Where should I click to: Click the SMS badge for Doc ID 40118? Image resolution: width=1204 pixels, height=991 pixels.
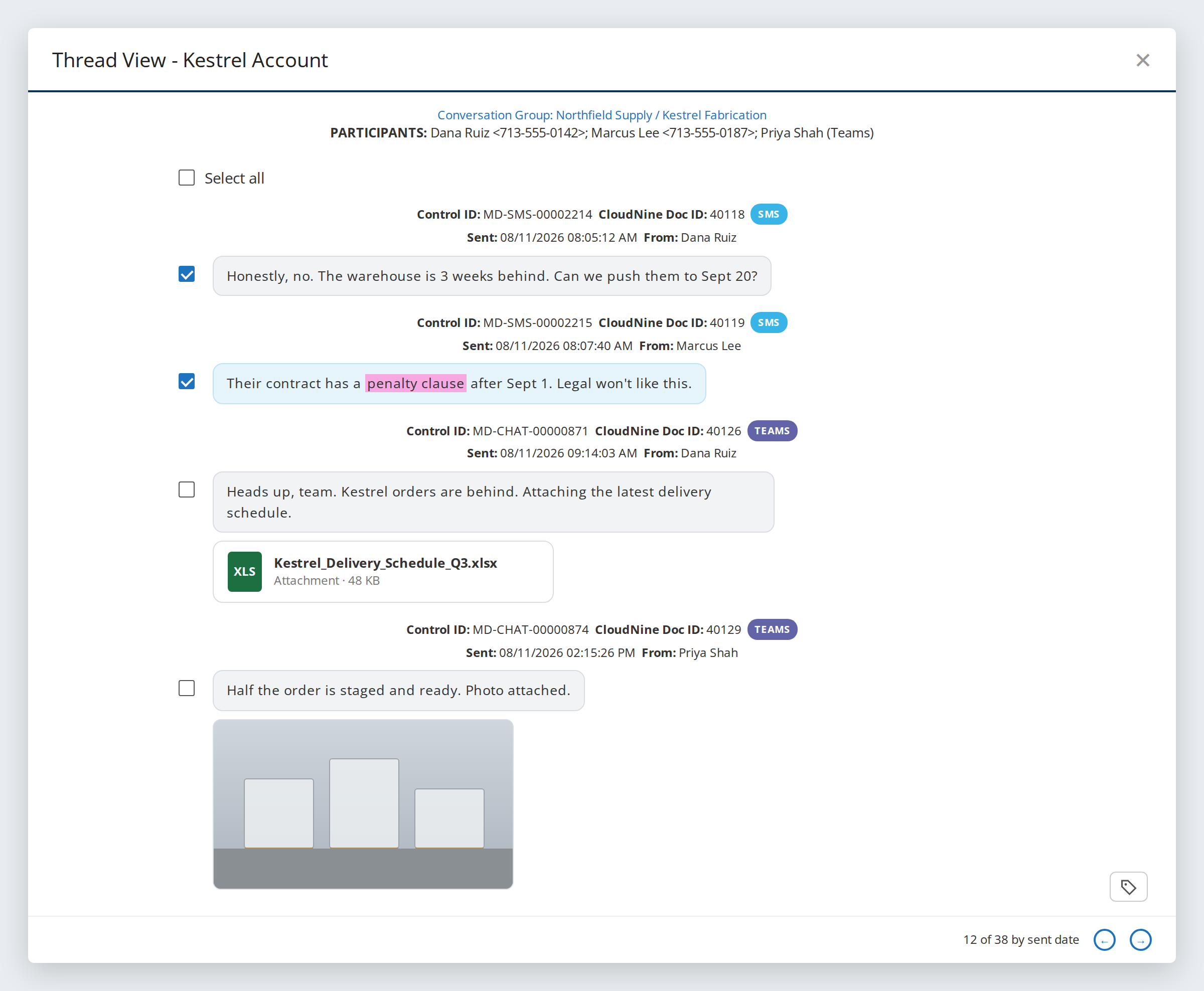769,214
